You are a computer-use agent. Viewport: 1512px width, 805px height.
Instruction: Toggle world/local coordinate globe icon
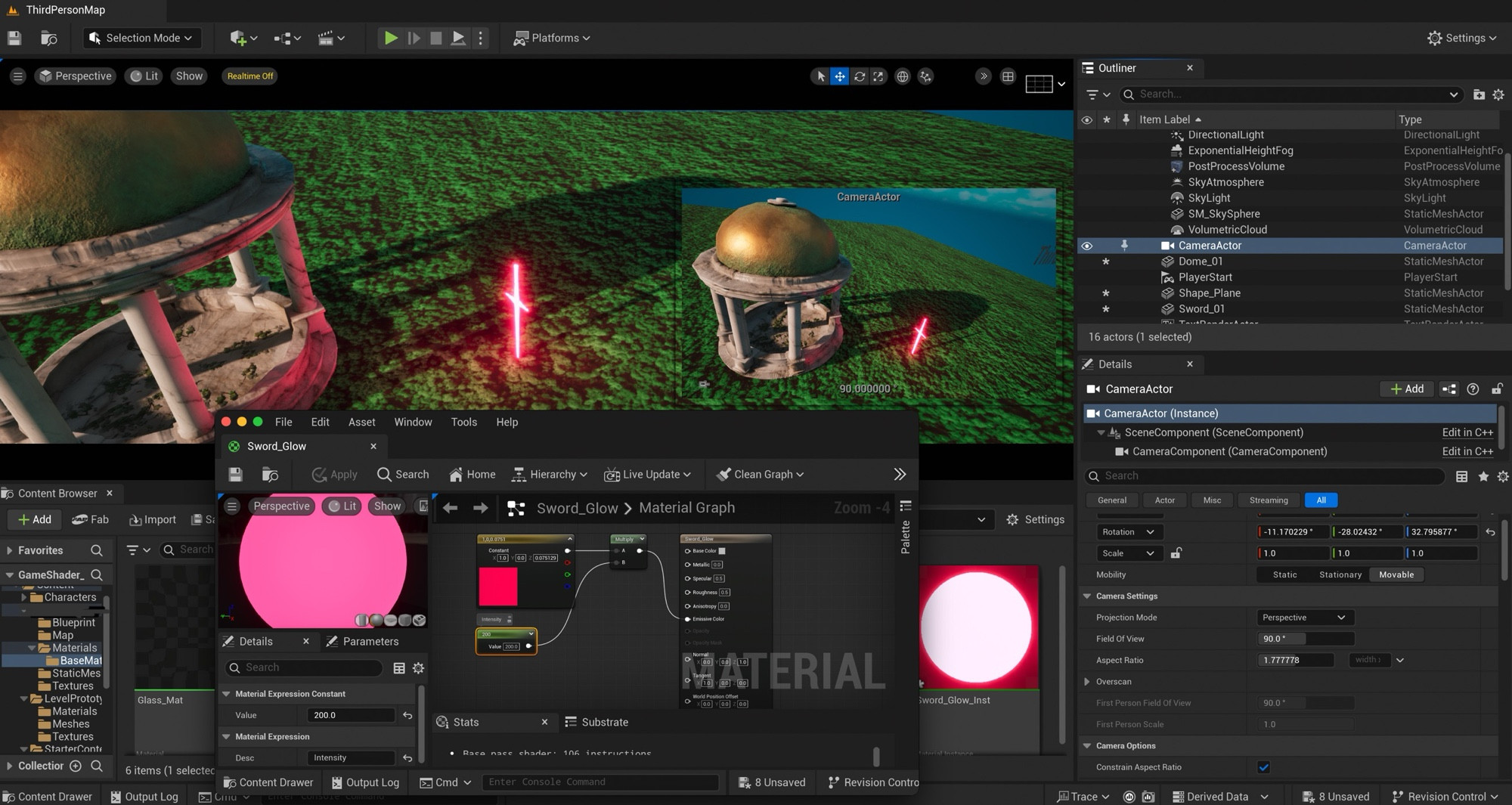point(902,76)
